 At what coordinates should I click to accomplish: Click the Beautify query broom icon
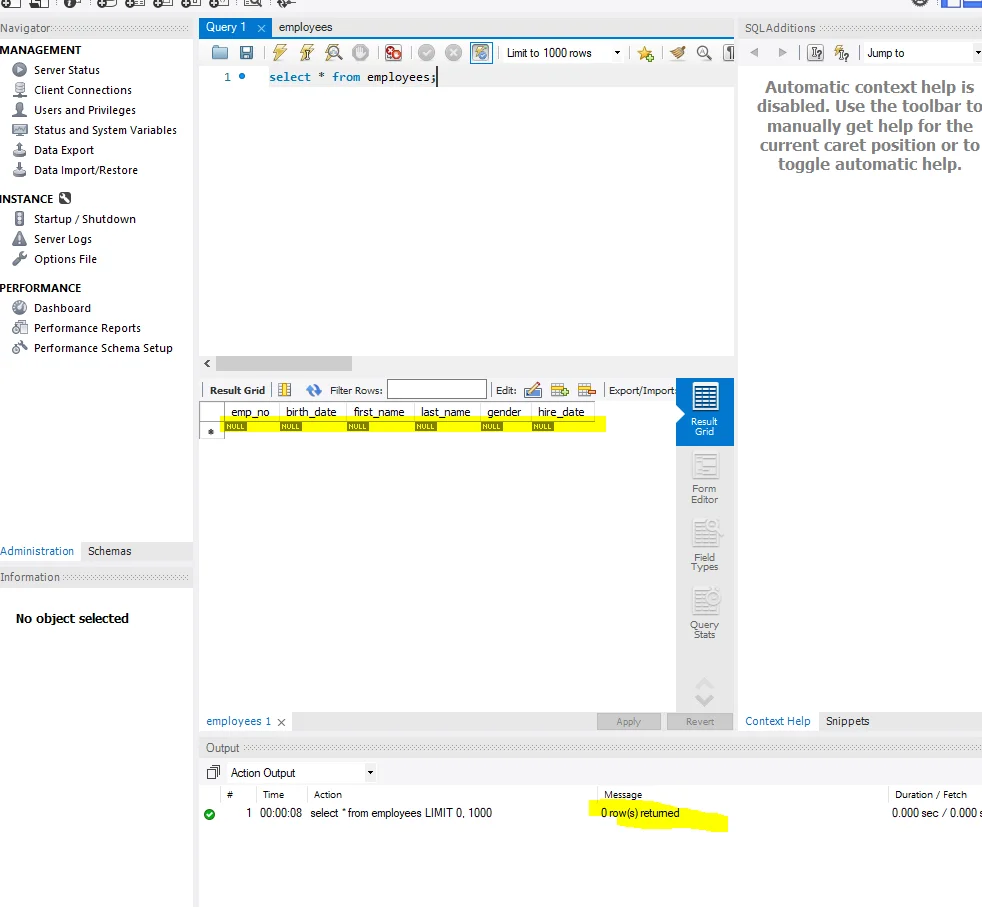click(x=677, y=53)
